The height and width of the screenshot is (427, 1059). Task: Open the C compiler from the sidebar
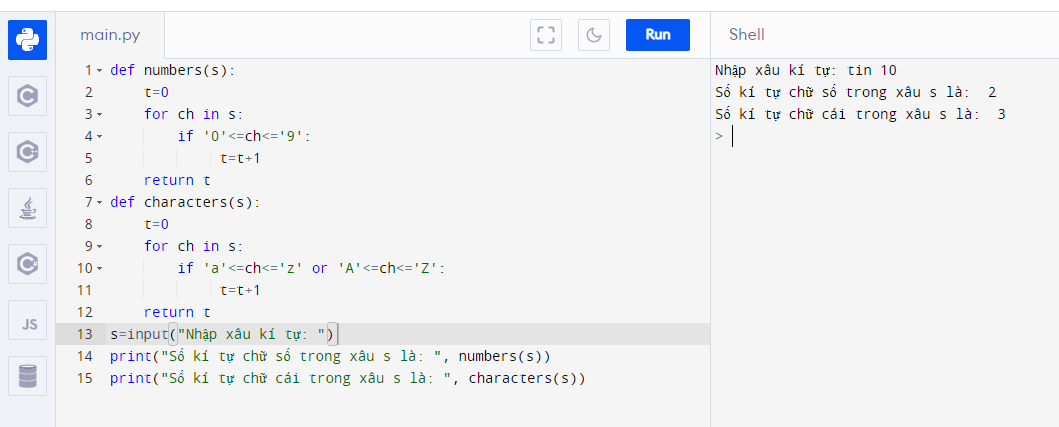[x=27, y=96]
